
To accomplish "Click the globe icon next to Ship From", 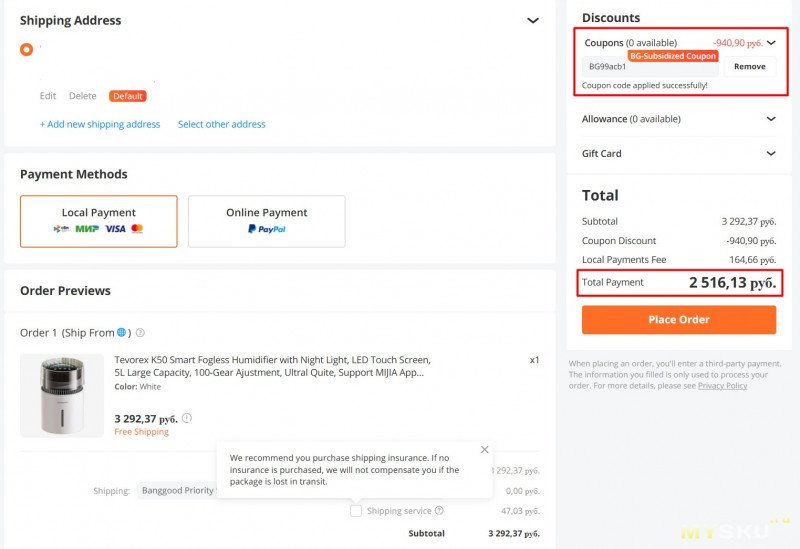I will (121, 332).
